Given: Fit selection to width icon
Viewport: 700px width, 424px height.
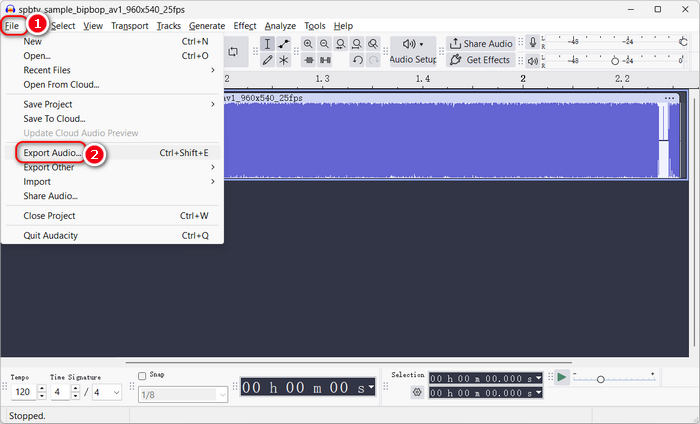Looking at the screenshot, I should coord(341,44).
